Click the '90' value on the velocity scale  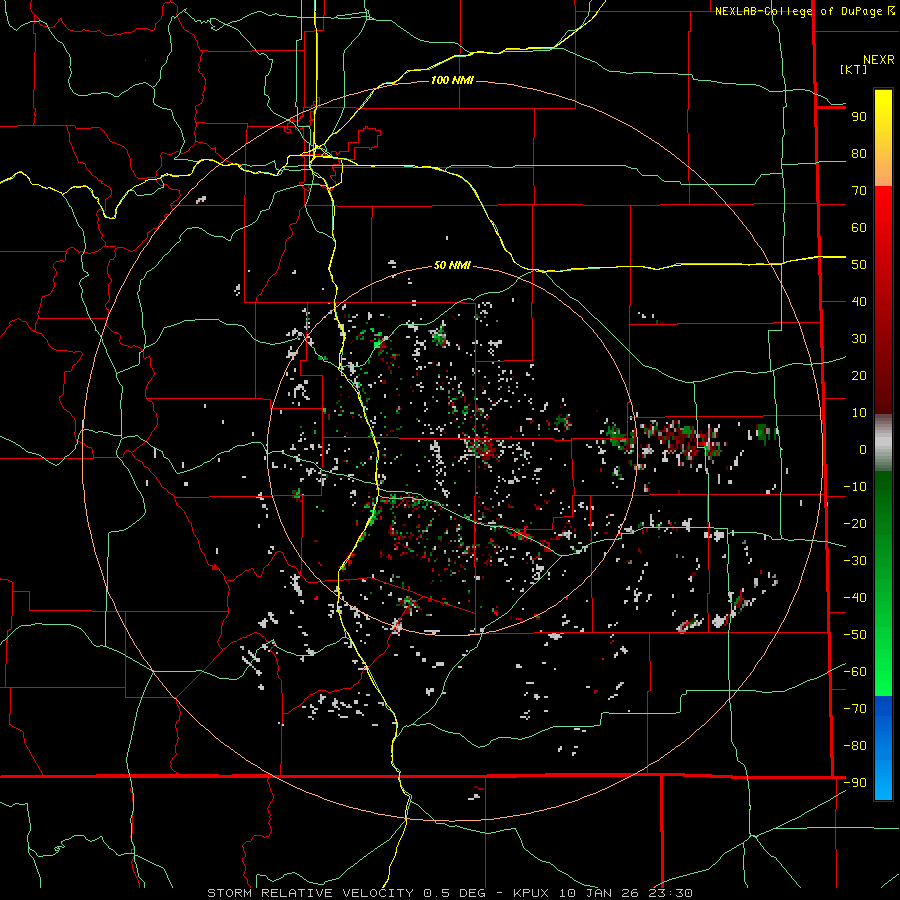pos(859,117)
